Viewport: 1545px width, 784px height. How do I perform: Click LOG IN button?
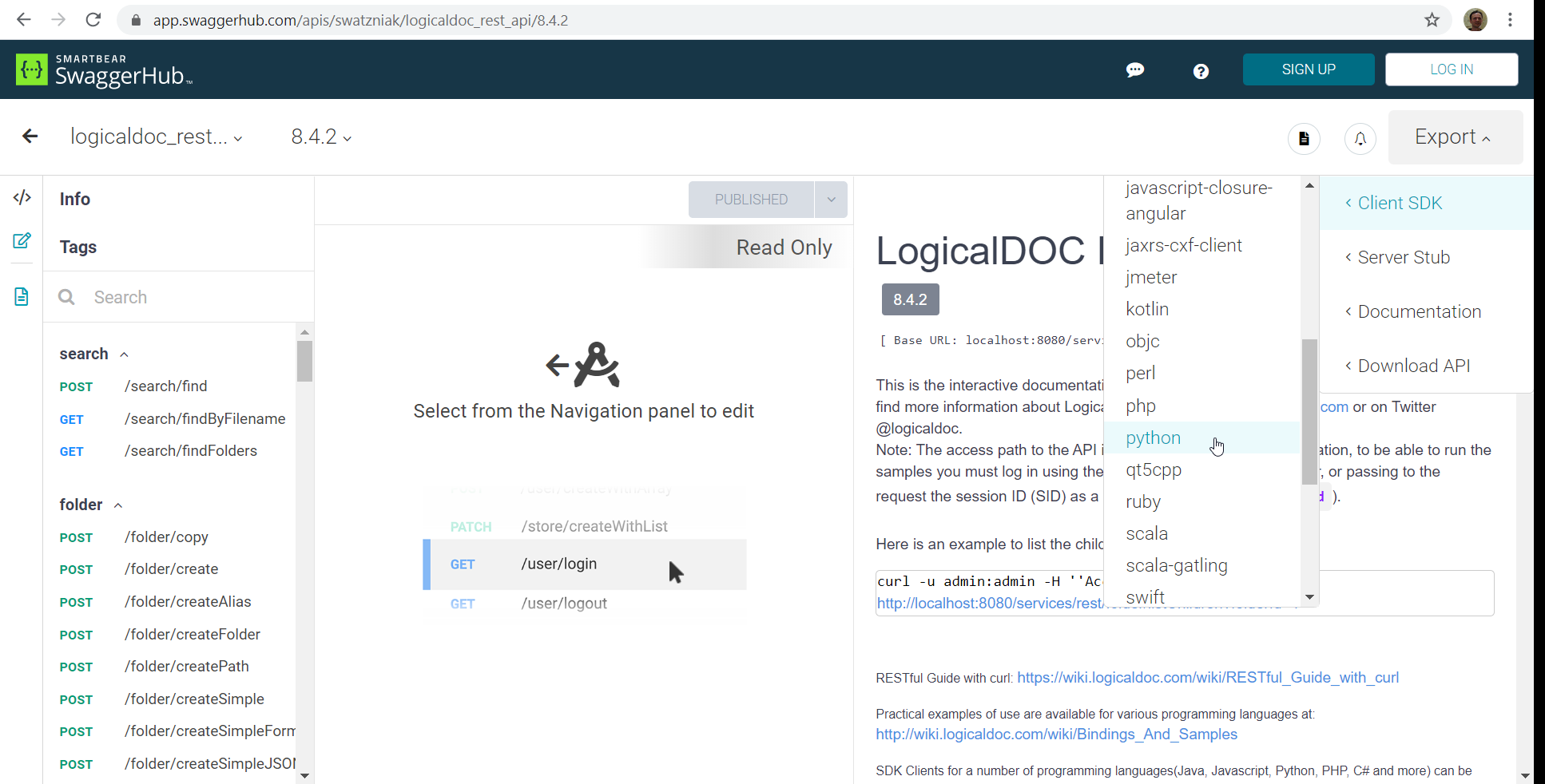click(1452, 69)
